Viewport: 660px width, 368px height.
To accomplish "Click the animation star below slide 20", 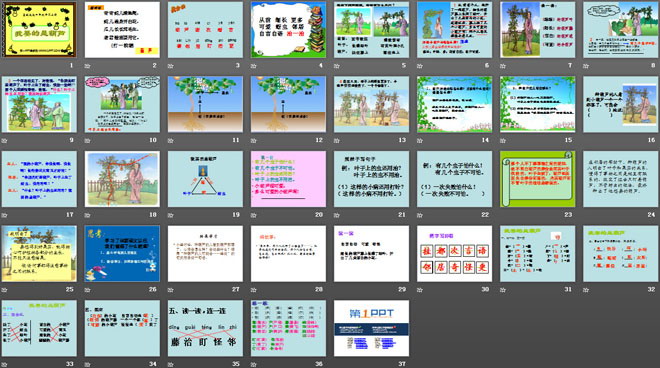I will 254,215.
